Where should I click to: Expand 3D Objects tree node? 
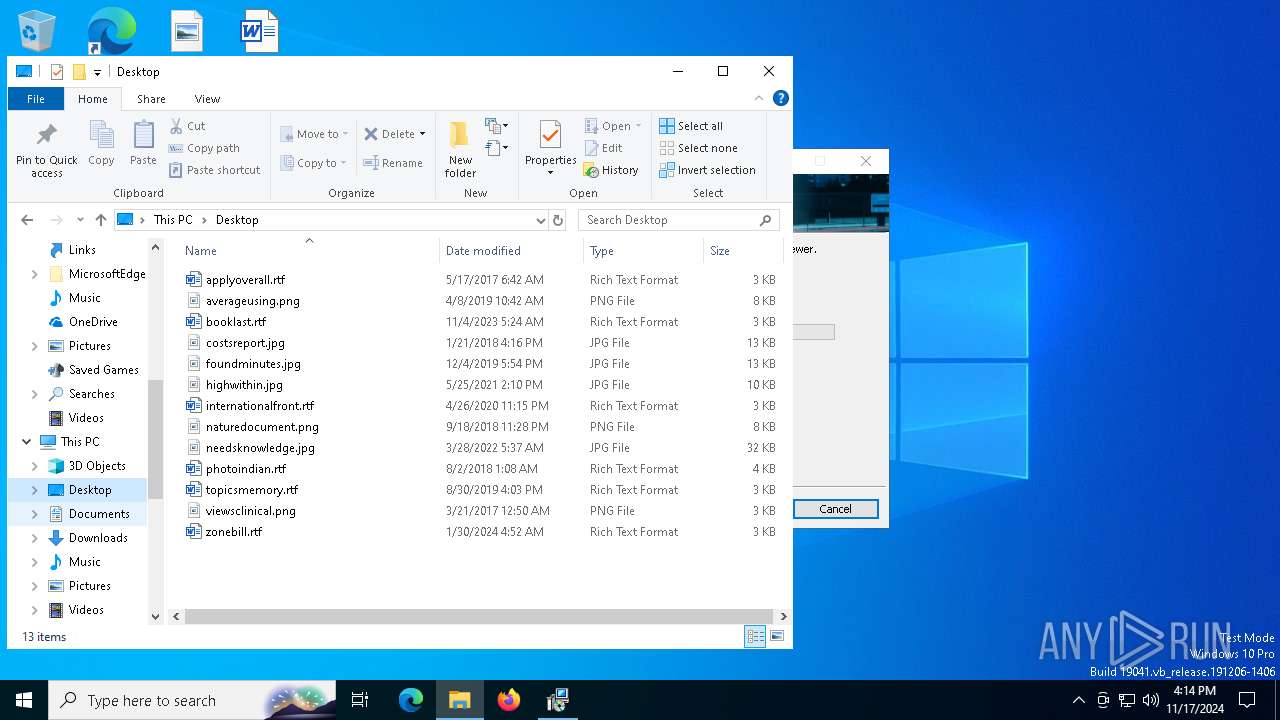pos(35,466)
